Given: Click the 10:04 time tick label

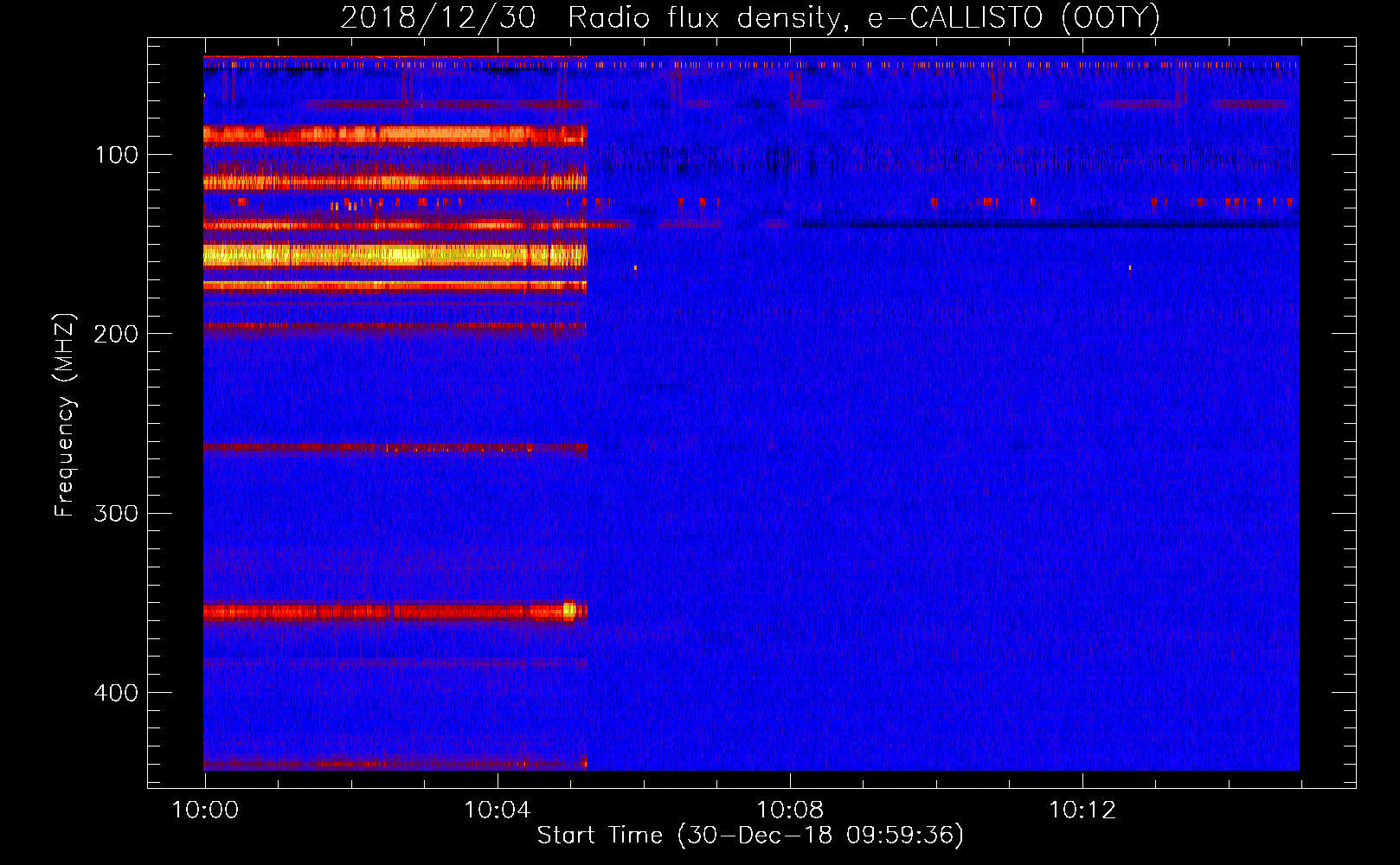Looking at the screenshot, I should coord(498,810).
